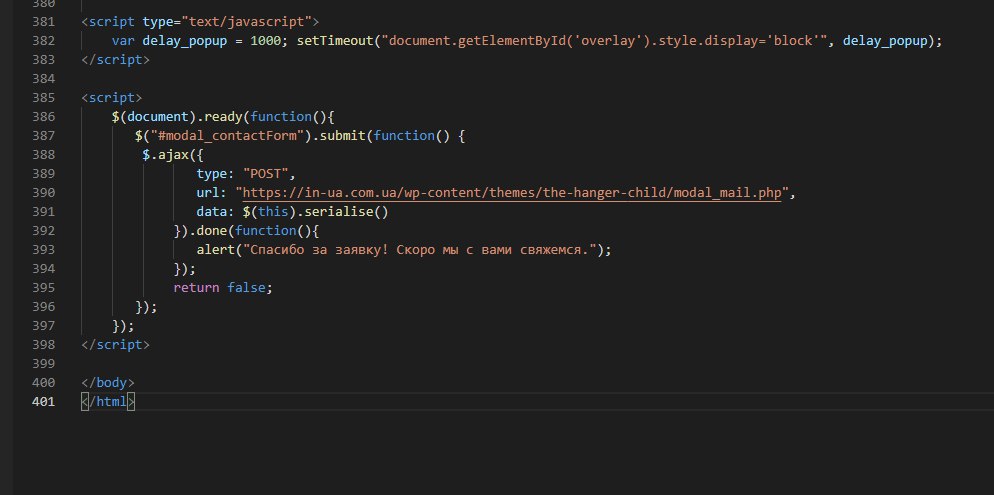The height and width of the screenshot is (495, 994).
Task: Click the closing body tag
Action: point(108,383)
